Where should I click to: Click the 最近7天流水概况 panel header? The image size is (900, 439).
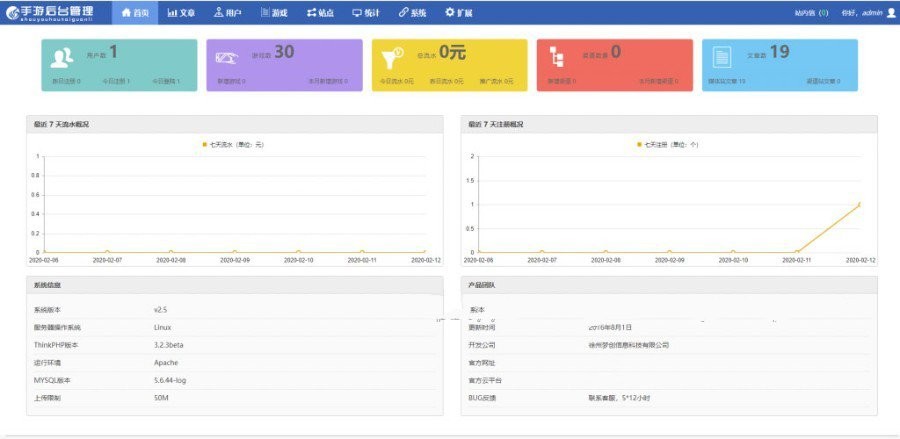(235, 125)
